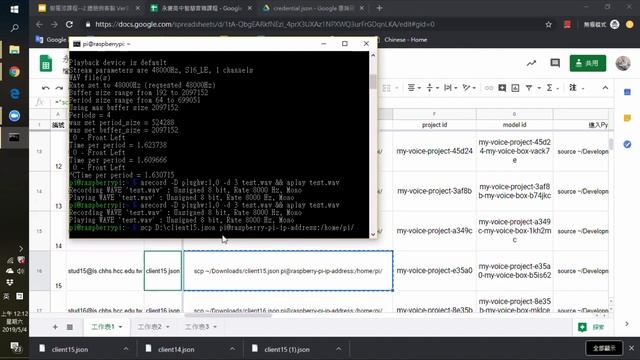The image size is (640, 360).
Task: Insert a link from the toolbar
Action: click(x=489, y=88)
